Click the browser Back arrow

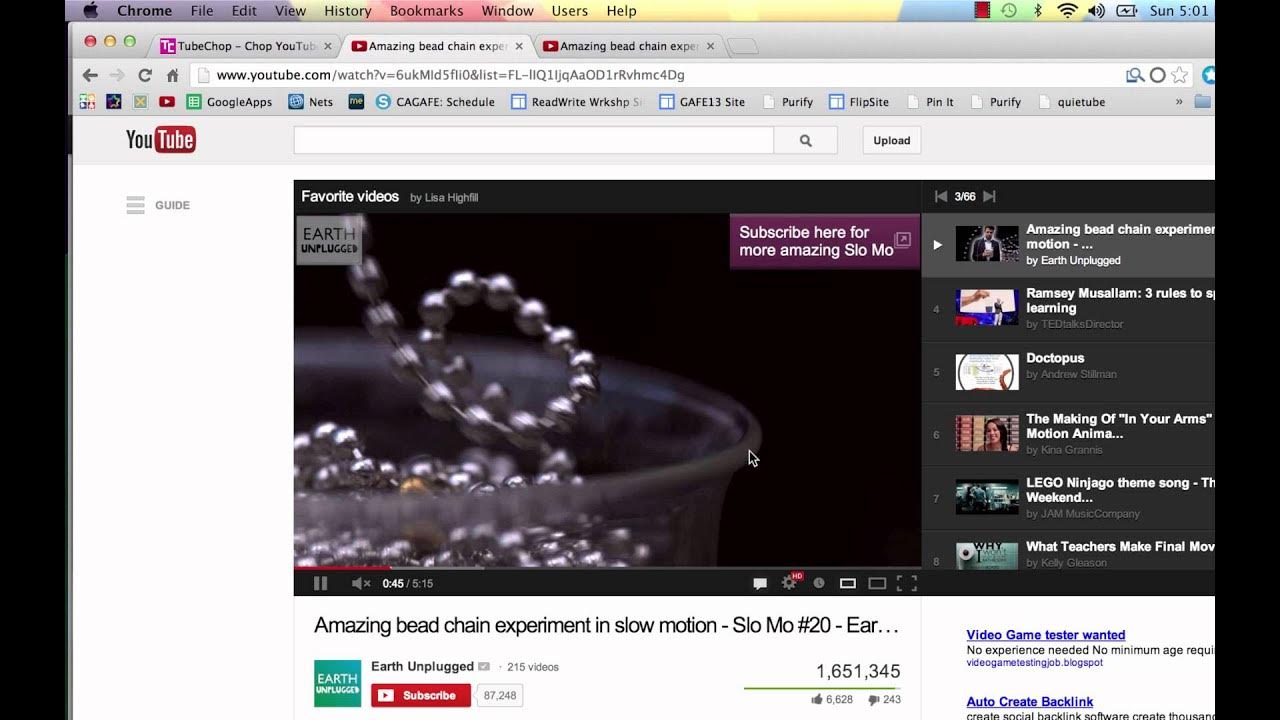90,75
